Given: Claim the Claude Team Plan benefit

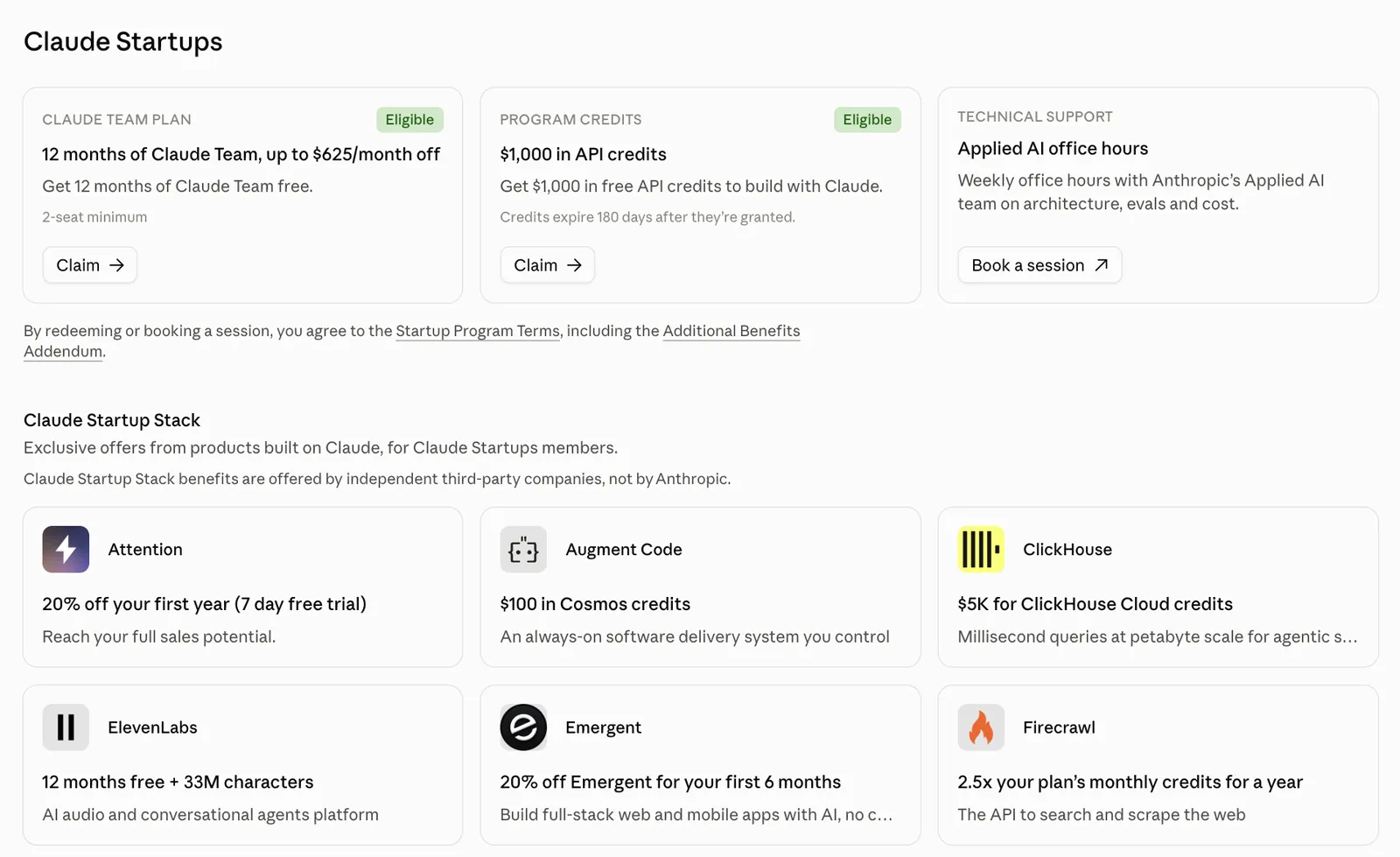Looking at the screenshot, I should pyautogui.click(x=90, y=265).
